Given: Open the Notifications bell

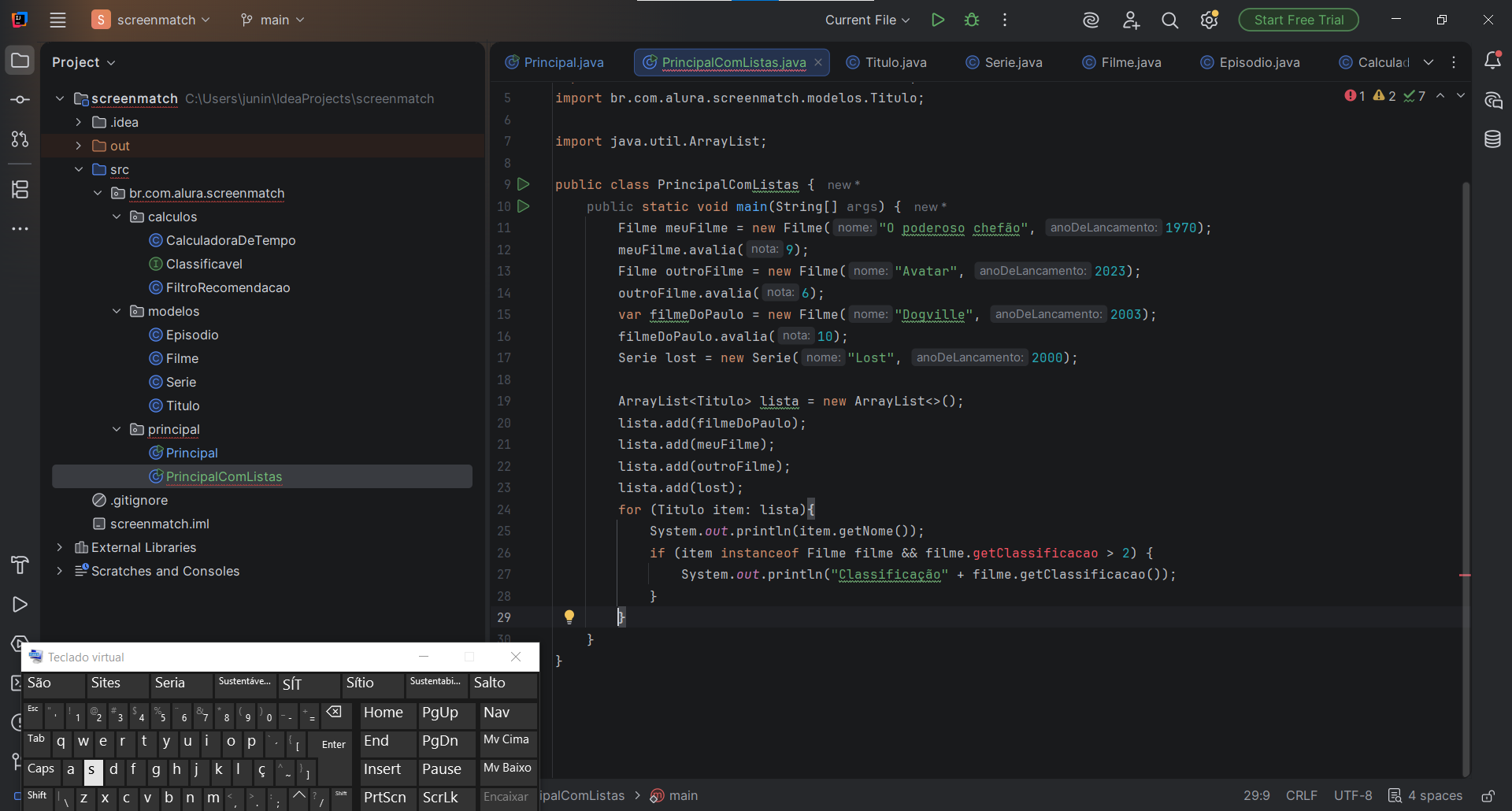Looking at the screenshot, I should coord(1492,61).
